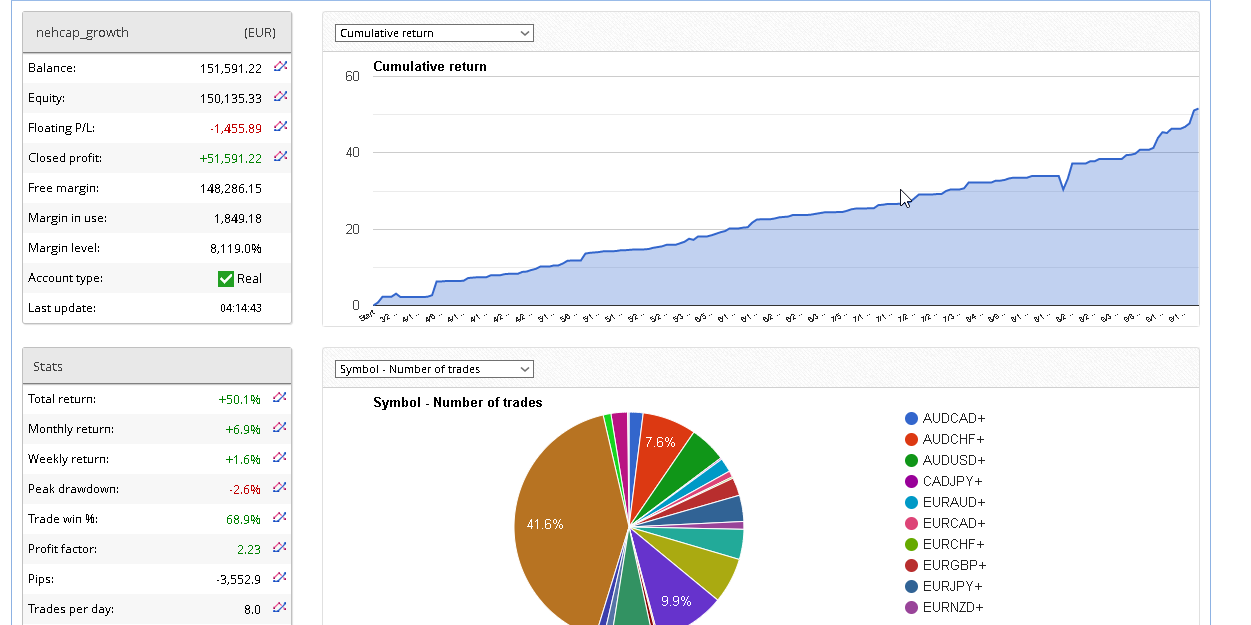Viewport: 1251px width, 625px height.
Task: Toggle the green AUDUSD+ legend dot
Action: 911,460
